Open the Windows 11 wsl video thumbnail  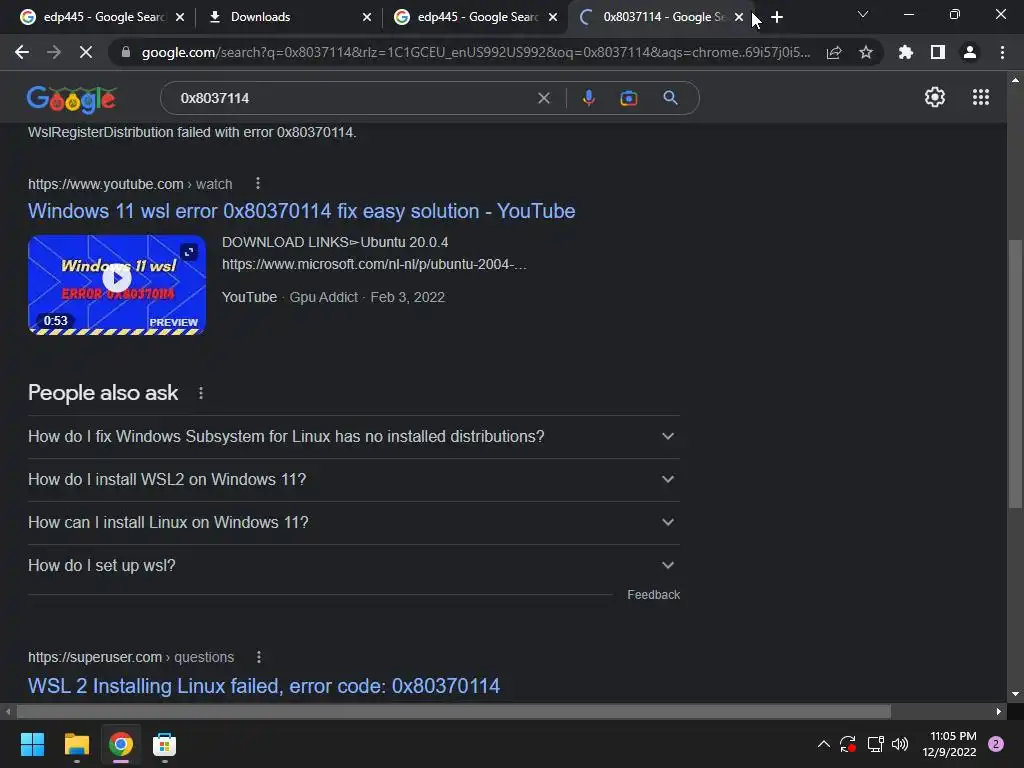pyautogui.click(x=117, y=285)
